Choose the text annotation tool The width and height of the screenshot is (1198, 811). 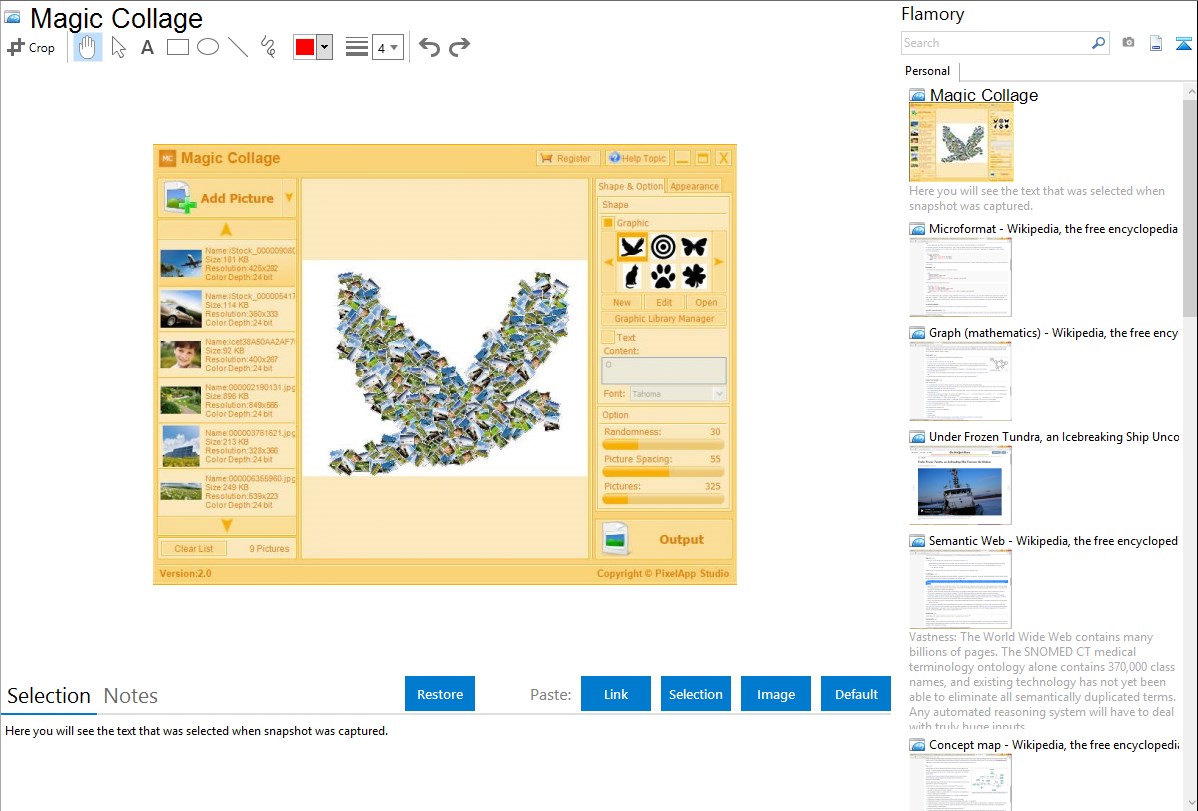(x=147, y=47)
